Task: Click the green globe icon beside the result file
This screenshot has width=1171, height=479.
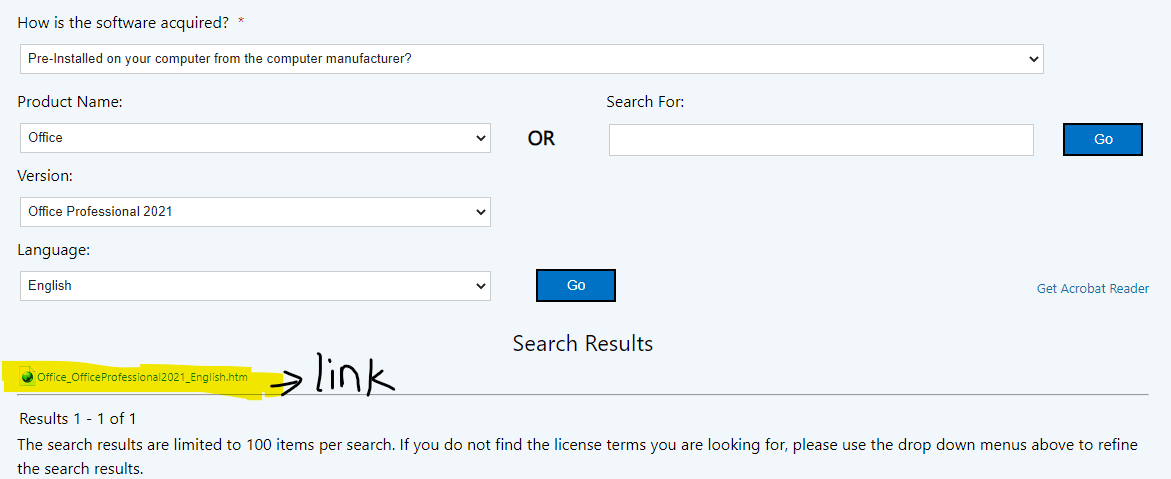Action: pos(28,377)
